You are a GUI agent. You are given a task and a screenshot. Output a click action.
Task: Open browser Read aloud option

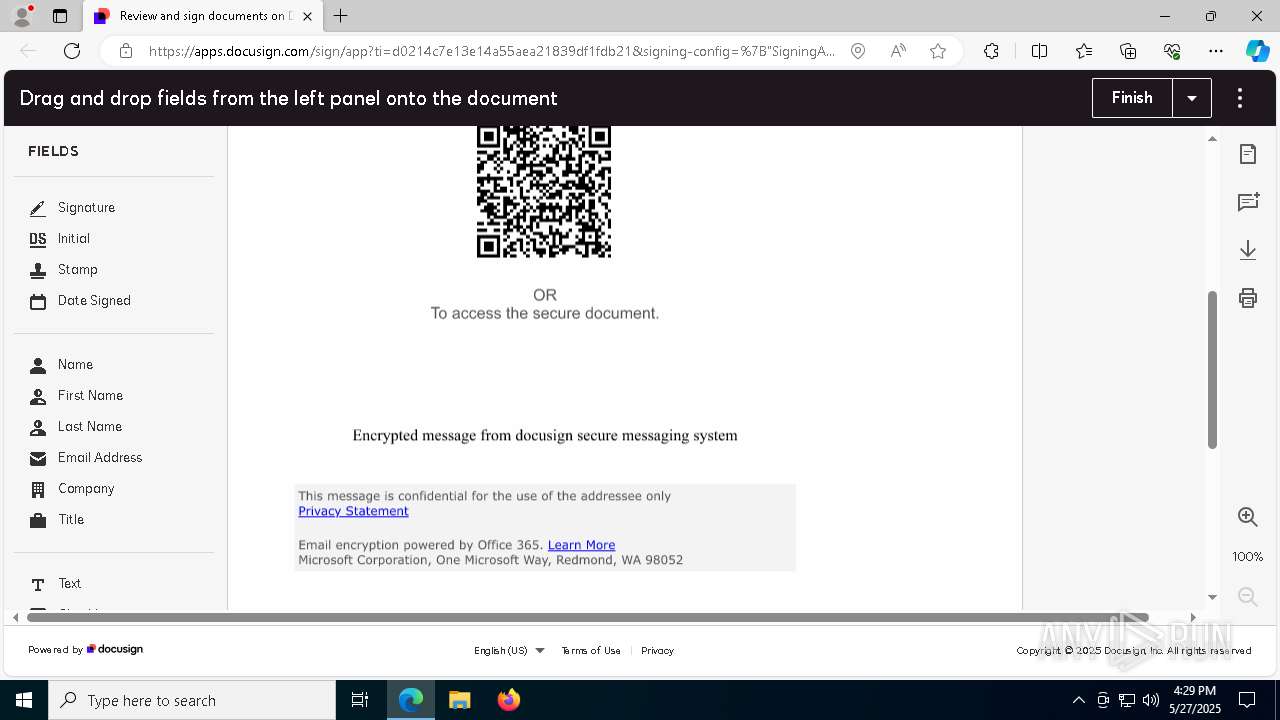(x=898, y=51)
